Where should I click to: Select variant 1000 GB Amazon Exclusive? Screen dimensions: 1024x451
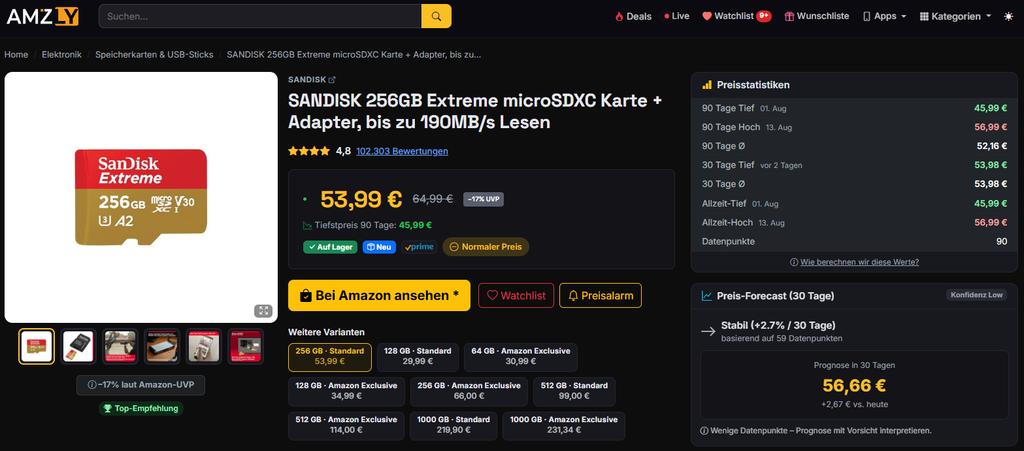tap(564, 425)
